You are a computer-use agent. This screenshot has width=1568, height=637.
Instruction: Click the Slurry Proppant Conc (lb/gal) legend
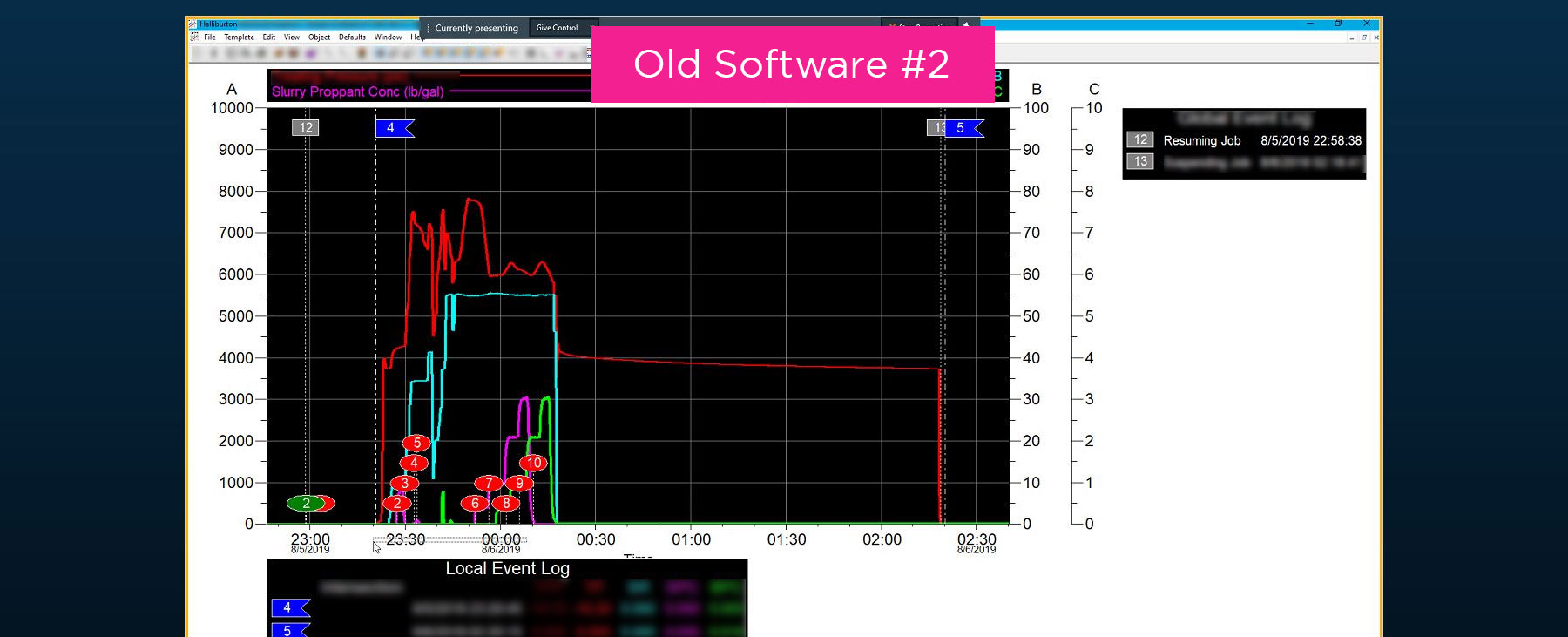tap(358, 91)
